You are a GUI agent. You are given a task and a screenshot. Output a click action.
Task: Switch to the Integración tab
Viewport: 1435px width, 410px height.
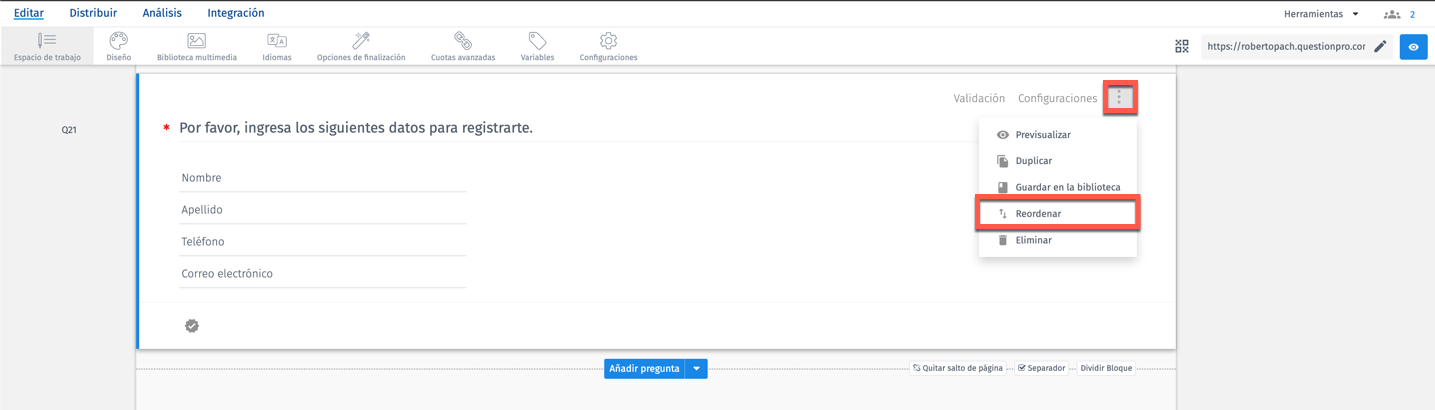click(x=236, y=13)
